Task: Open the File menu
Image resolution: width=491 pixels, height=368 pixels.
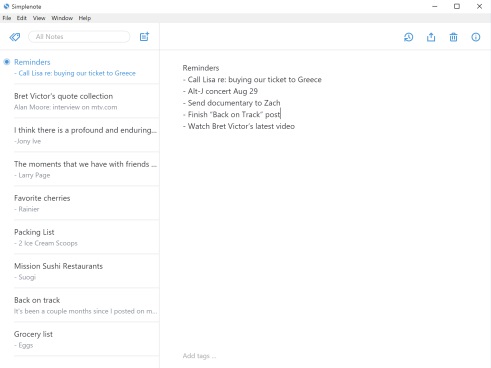Action: (x=7, y=18)
